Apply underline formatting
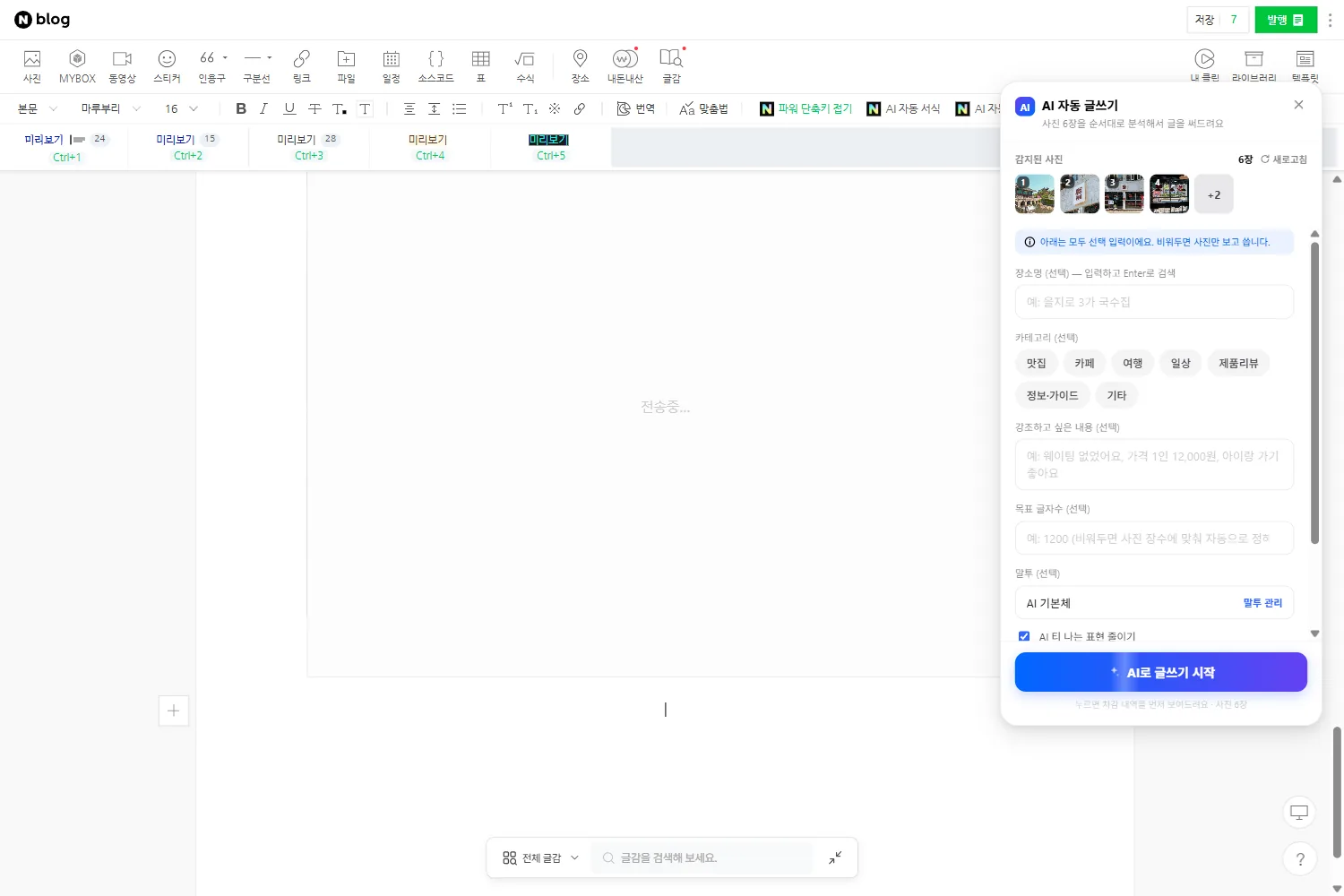Screen dimensions: 1344x896 point(289,108)
